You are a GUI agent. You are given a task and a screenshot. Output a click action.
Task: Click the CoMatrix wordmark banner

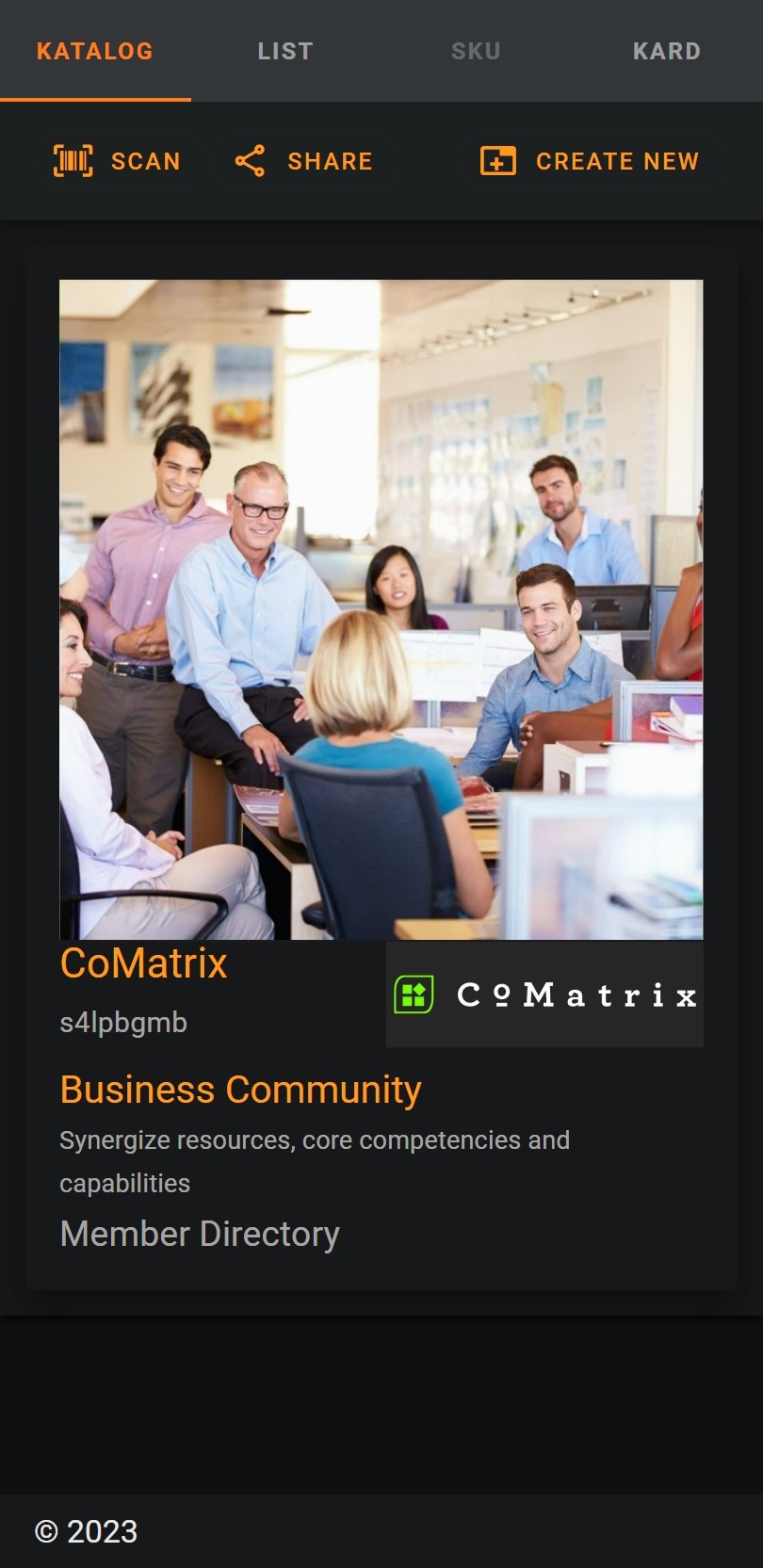pos(544,994)
